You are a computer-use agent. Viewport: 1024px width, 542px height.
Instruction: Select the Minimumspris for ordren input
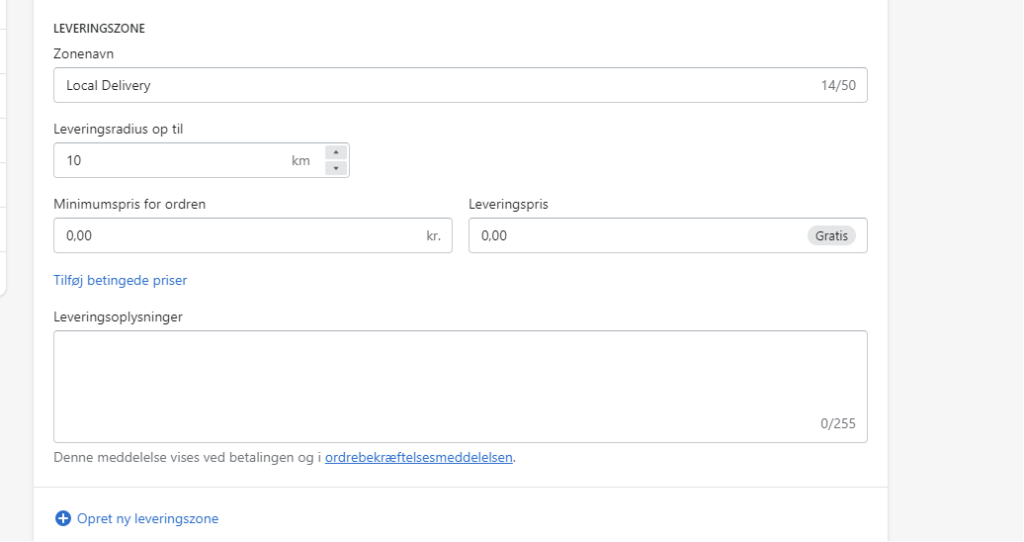253,235
